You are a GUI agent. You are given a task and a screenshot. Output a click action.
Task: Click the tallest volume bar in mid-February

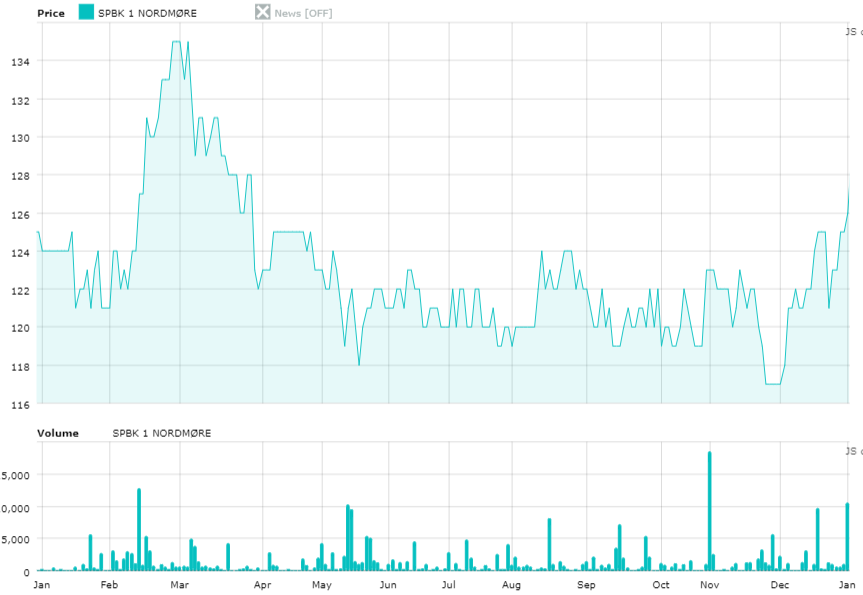(x=139, y=530)
